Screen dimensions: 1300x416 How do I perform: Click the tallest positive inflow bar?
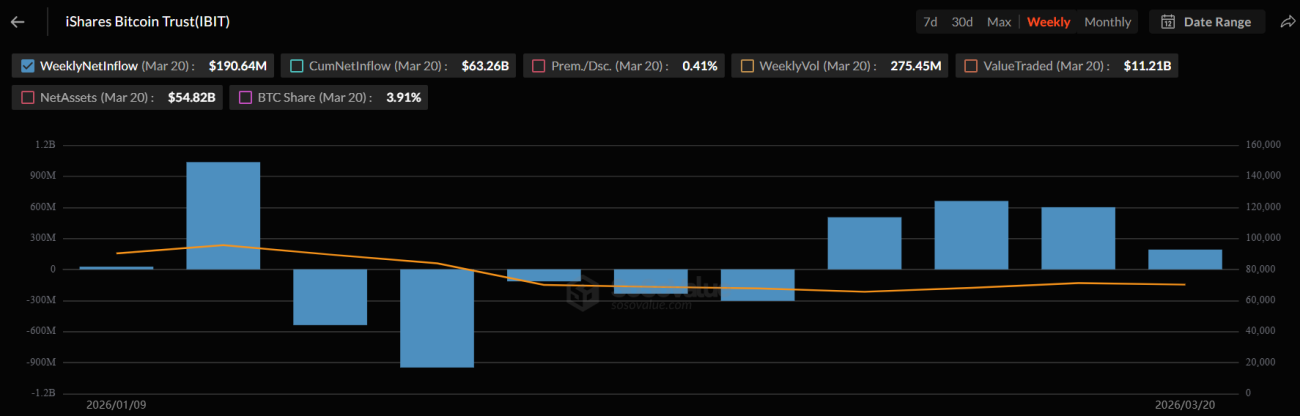click(x=223, y=215)
